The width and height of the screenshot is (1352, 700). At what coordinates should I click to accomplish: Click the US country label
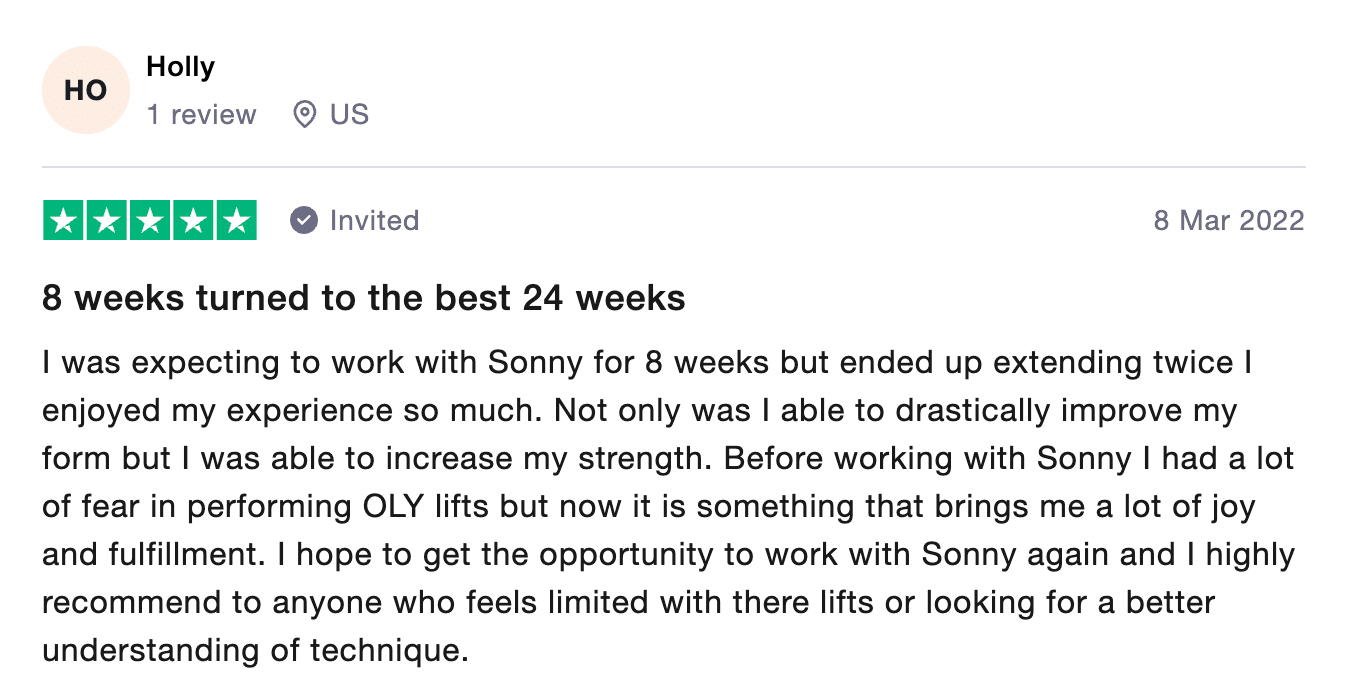point(350,115)
